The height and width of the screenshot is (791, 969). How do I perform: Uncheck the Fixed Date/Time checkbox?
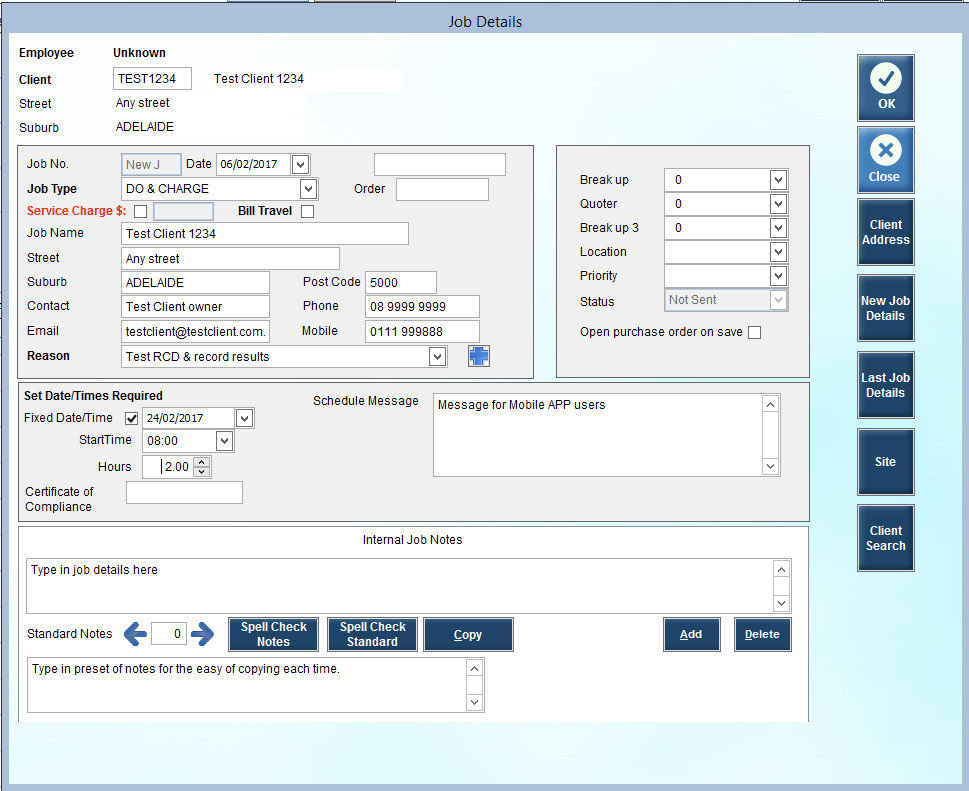[132, 418]
